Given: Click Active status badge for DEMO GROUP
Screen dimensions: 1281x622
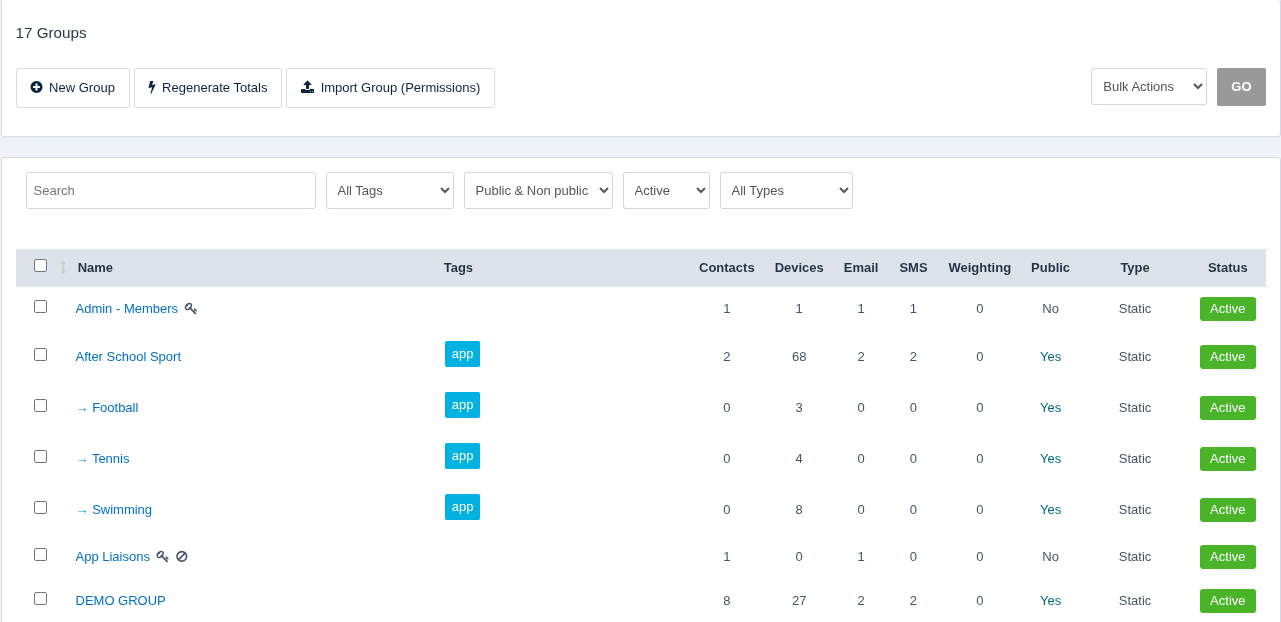Looking at the screenshot, I should pos(1227,601).
